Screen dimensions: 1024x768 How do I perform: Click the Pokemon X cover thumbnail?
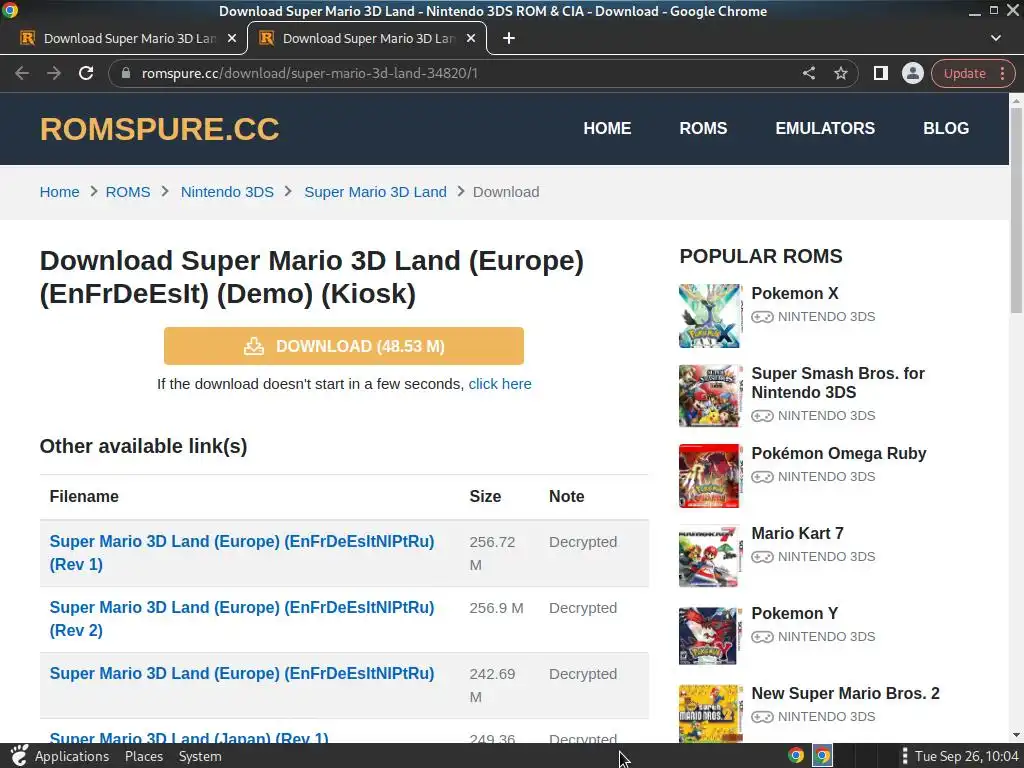[x=710, y=316]
